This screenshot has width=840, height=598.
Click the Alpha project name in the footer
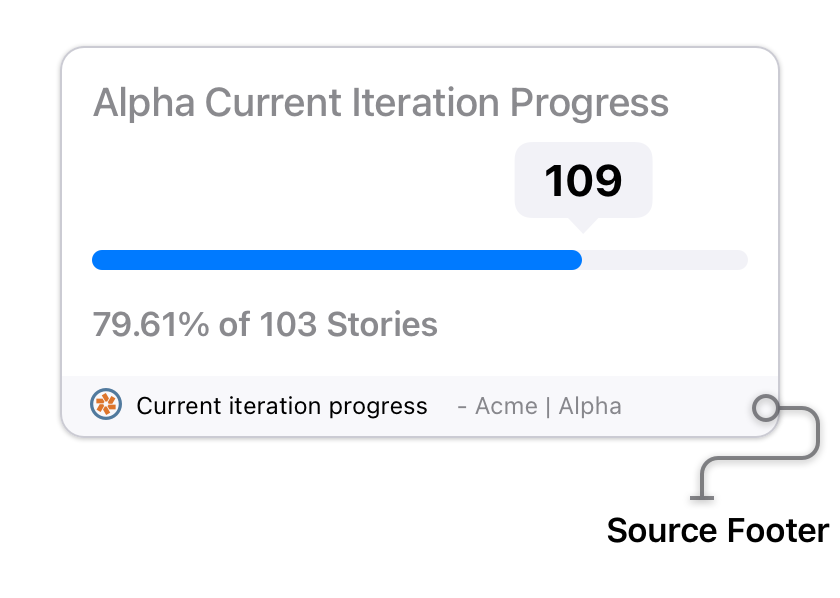(590, 406)
